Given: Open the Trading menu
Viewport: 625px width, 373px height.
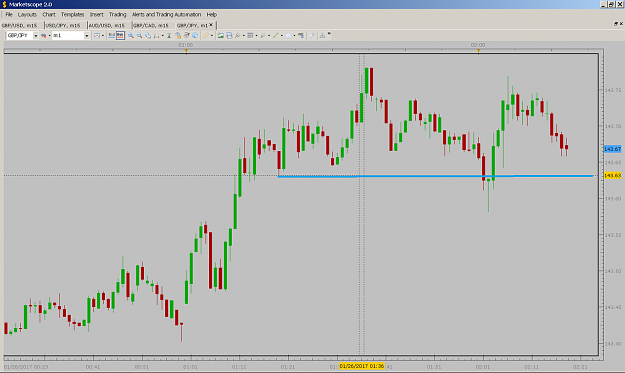Looking at the screenshot, I should tap(118, 14).
